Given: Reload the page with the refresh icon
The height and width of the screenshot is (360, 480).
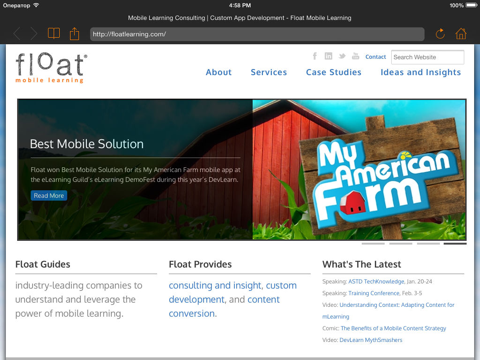Looking at the screenshot, I should (x=440, y=34).
